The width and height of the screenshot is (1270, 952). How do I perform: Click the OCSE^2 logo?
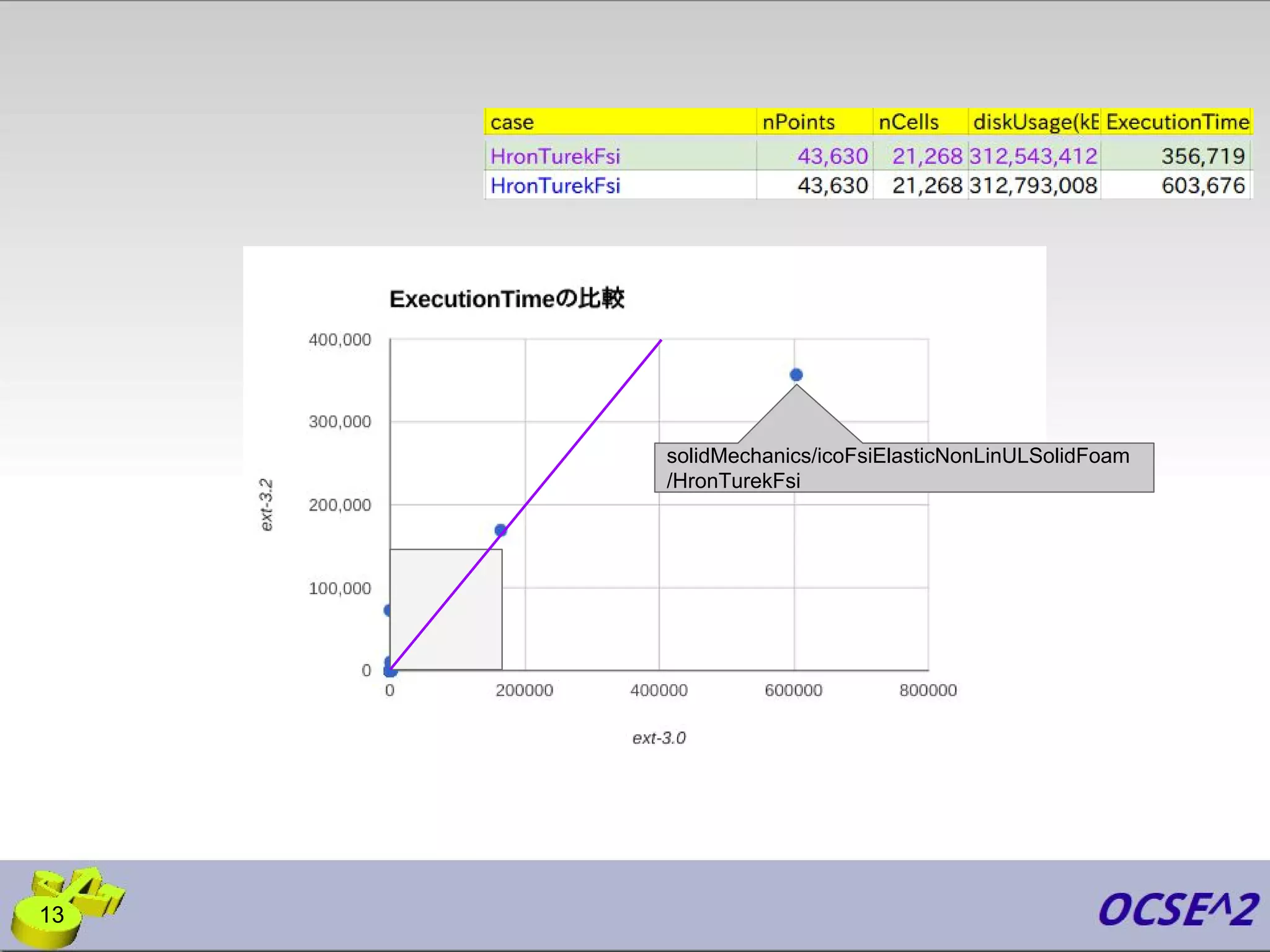[x=1178, y=910]
